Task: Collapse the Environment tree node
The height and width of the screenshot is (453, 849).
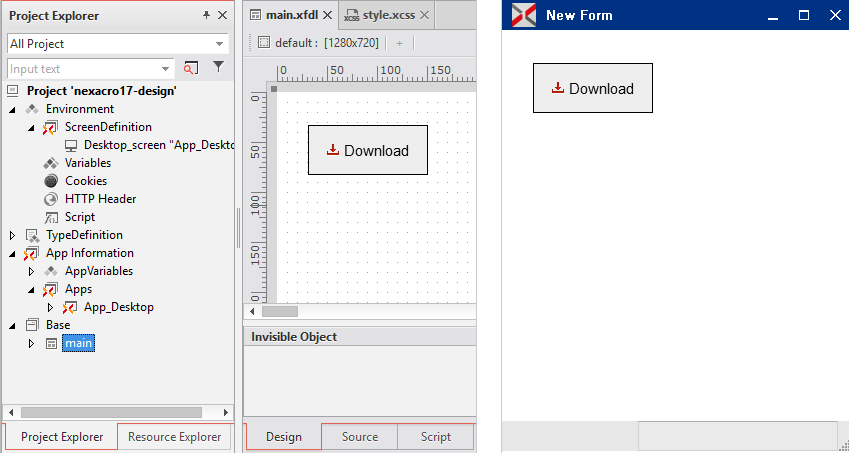Action: tap(12, 109)
